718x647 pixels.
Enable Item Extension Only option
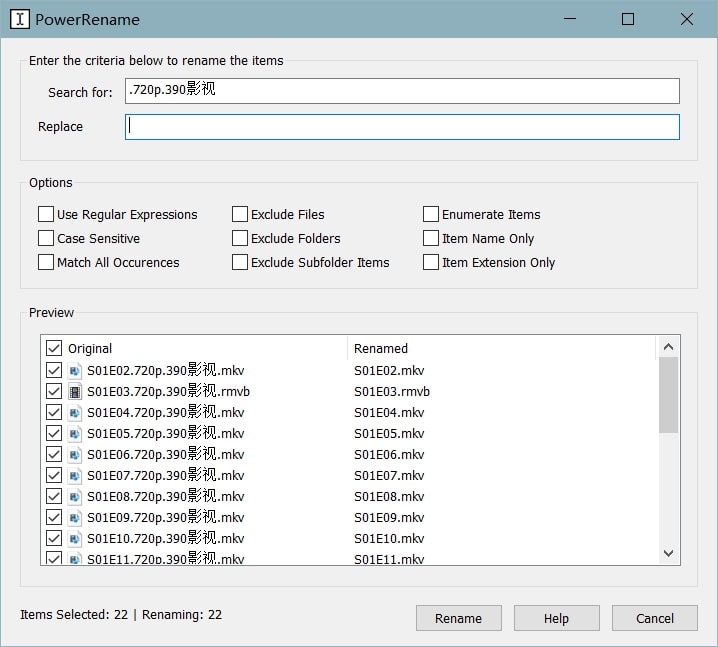point(431,262)
